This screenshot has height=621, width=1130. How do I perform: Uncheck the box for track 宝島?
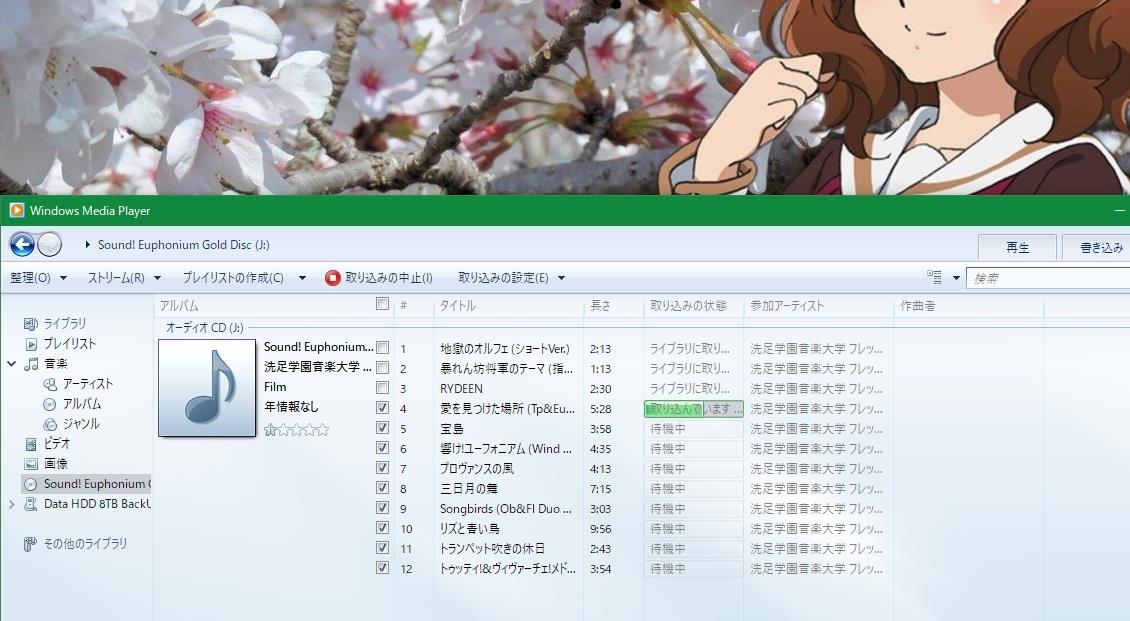383,428
